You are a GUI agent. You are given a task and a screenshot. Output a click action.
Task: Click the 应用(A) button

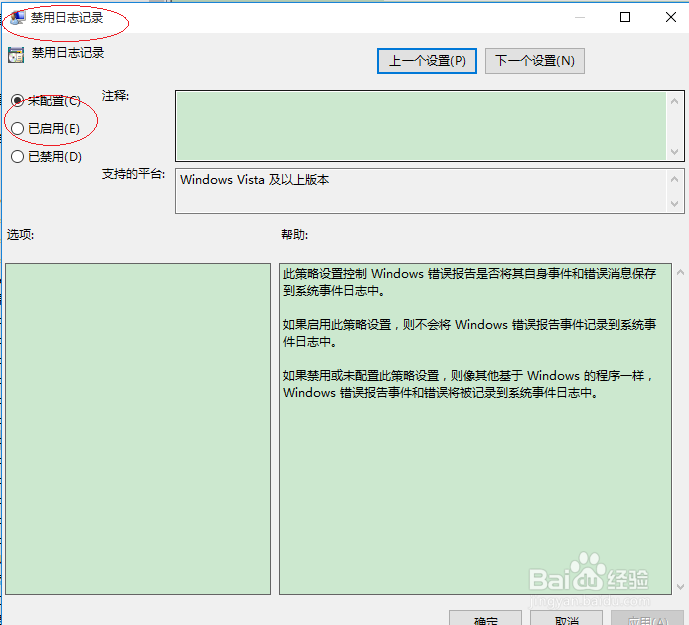tap(648, 619)
